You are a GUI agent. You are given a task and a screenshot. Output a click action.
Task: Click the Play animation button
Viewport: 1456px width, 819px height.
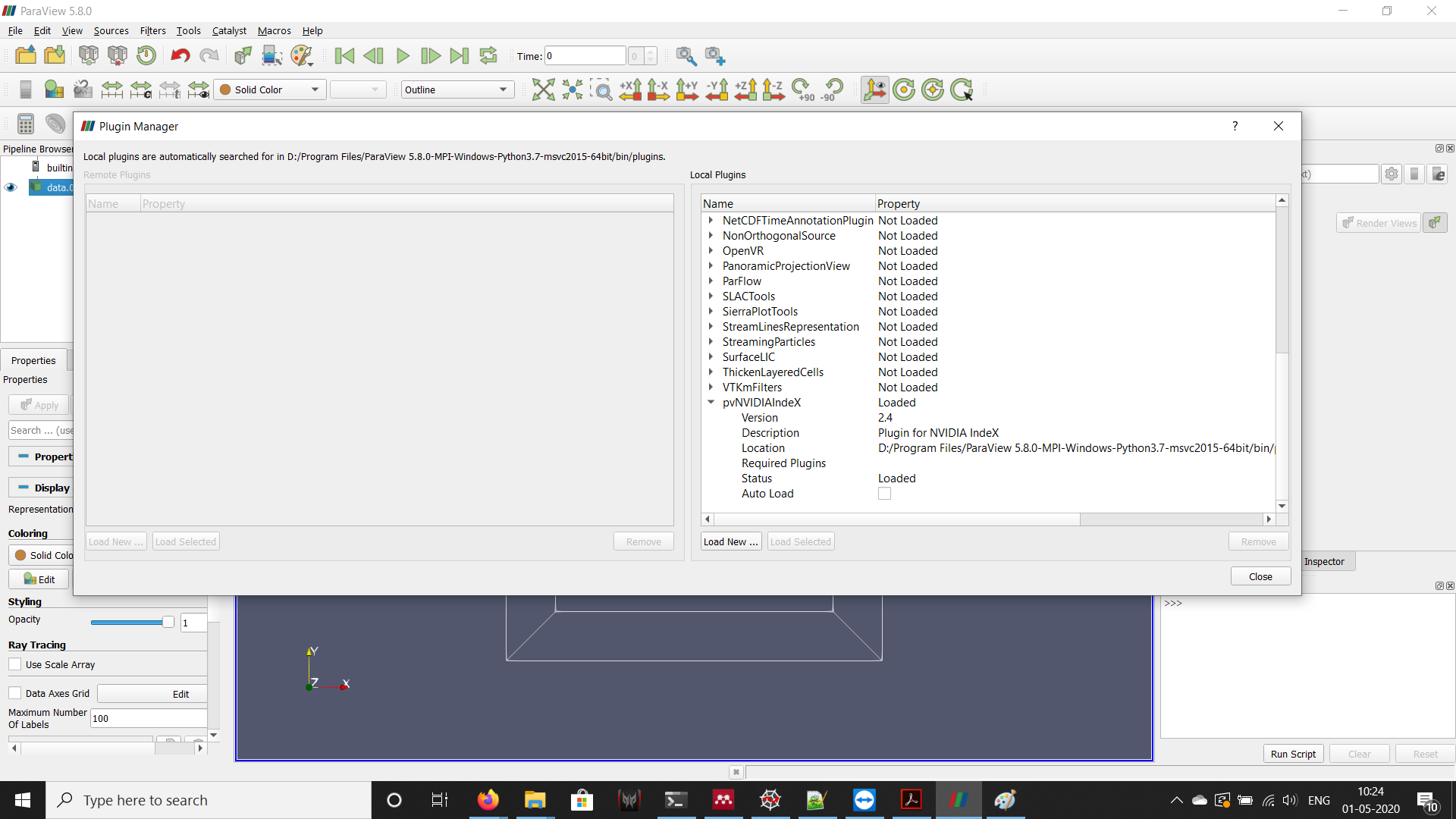[x=403, y=55]
